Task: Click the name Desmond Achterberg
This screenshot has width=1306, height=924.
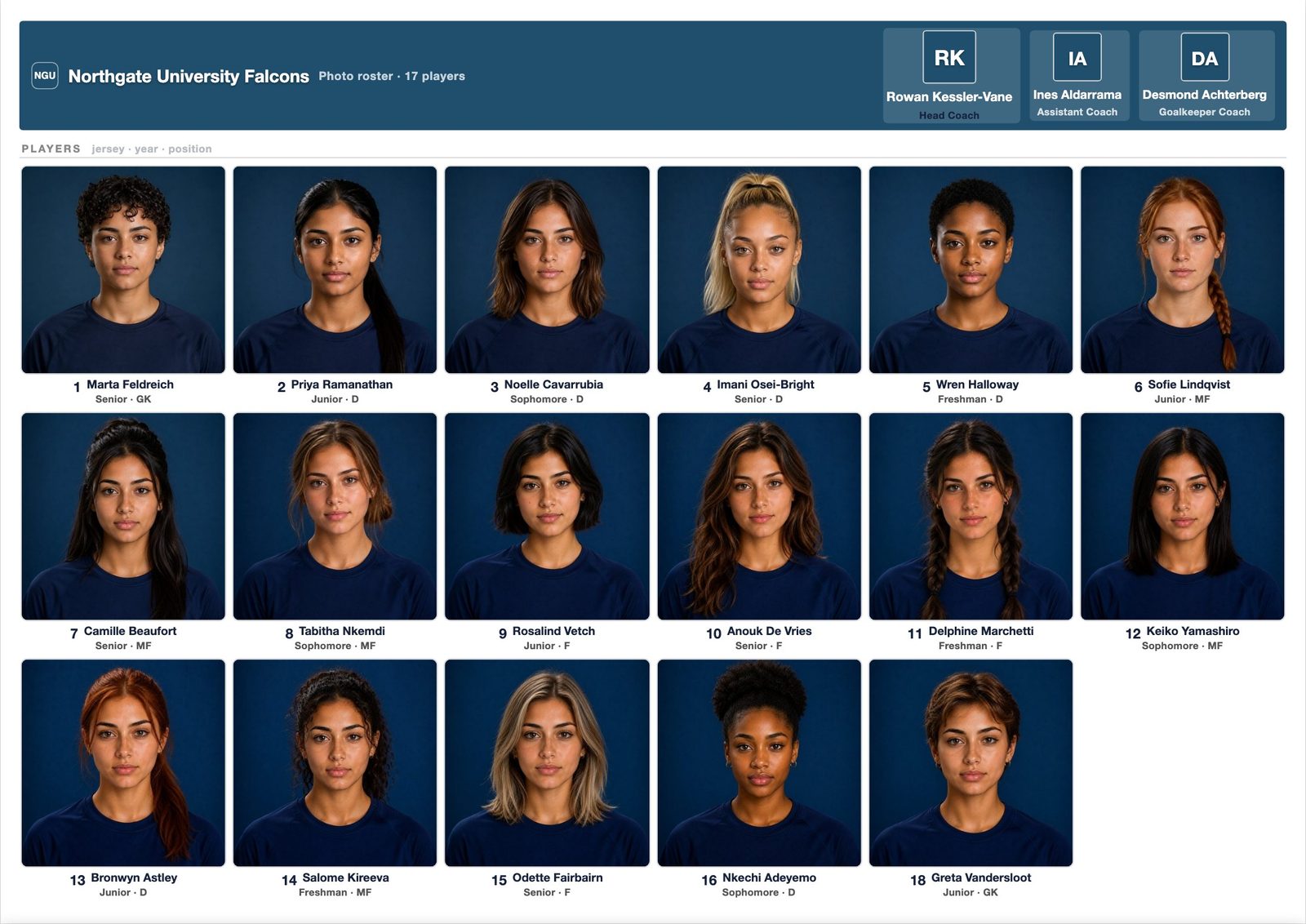Action: coord(1205,95)
